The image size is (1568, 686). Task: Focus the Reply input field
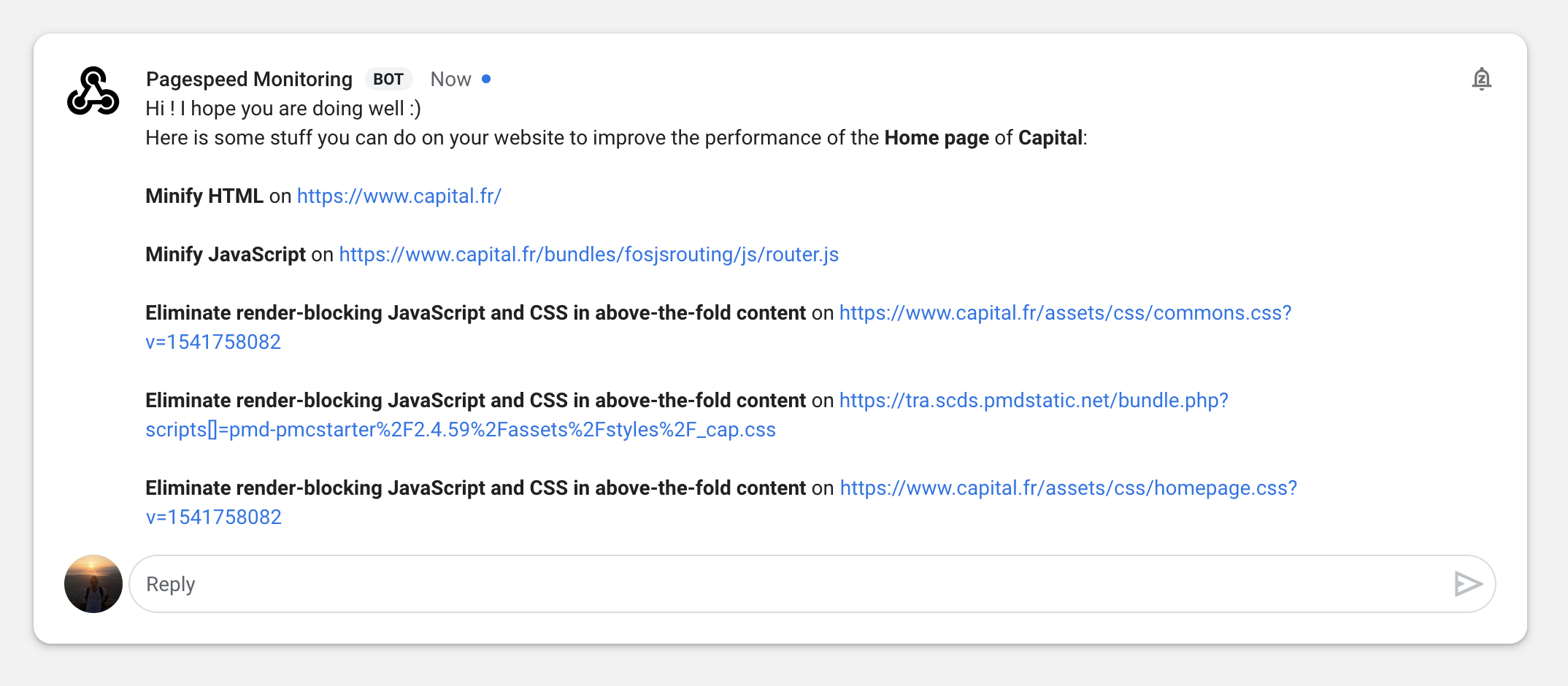[812, 584]
